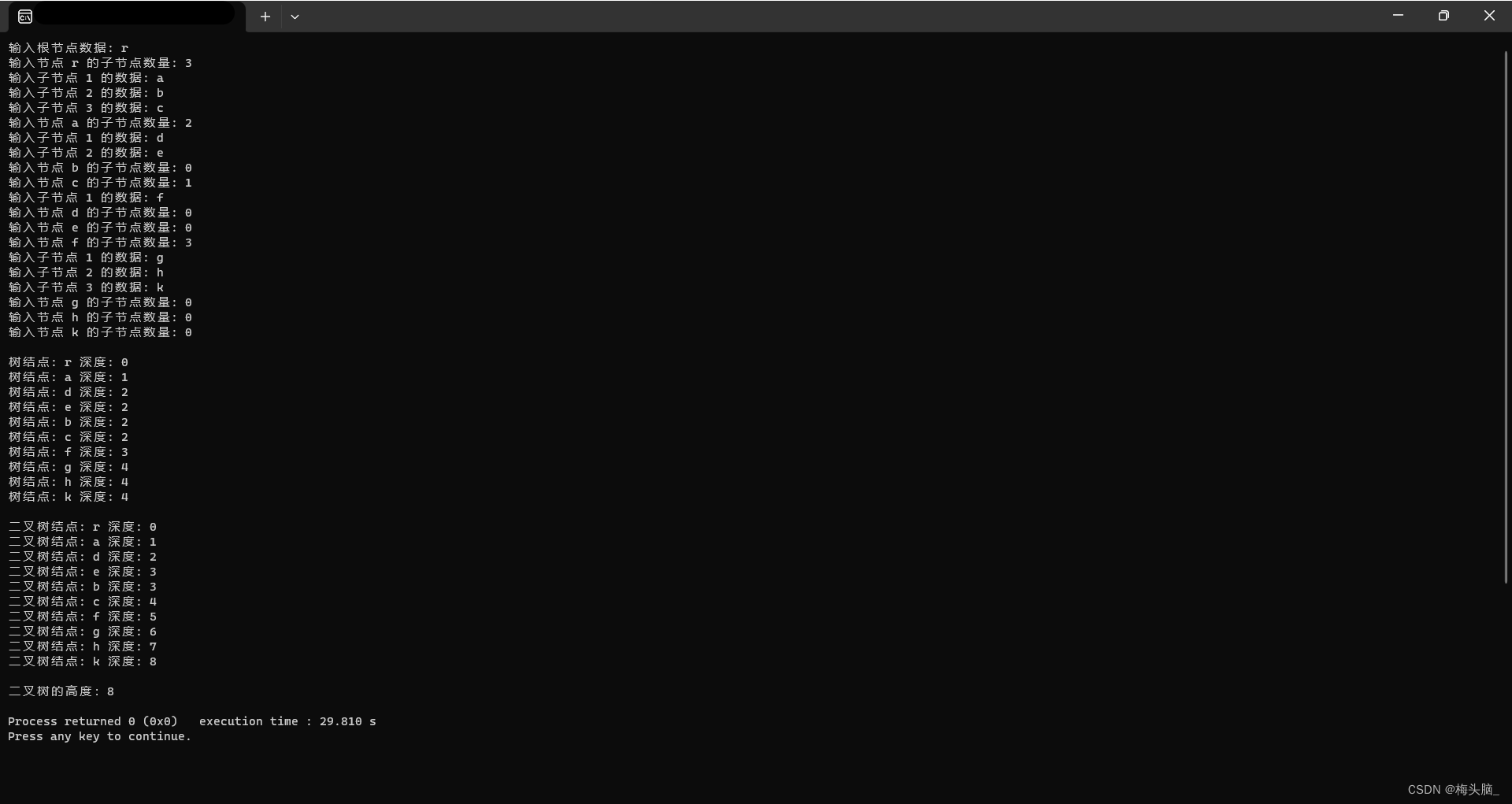
Task: Click the "树结点: r 深度: 0" line
Action: (x=69, y=363)
